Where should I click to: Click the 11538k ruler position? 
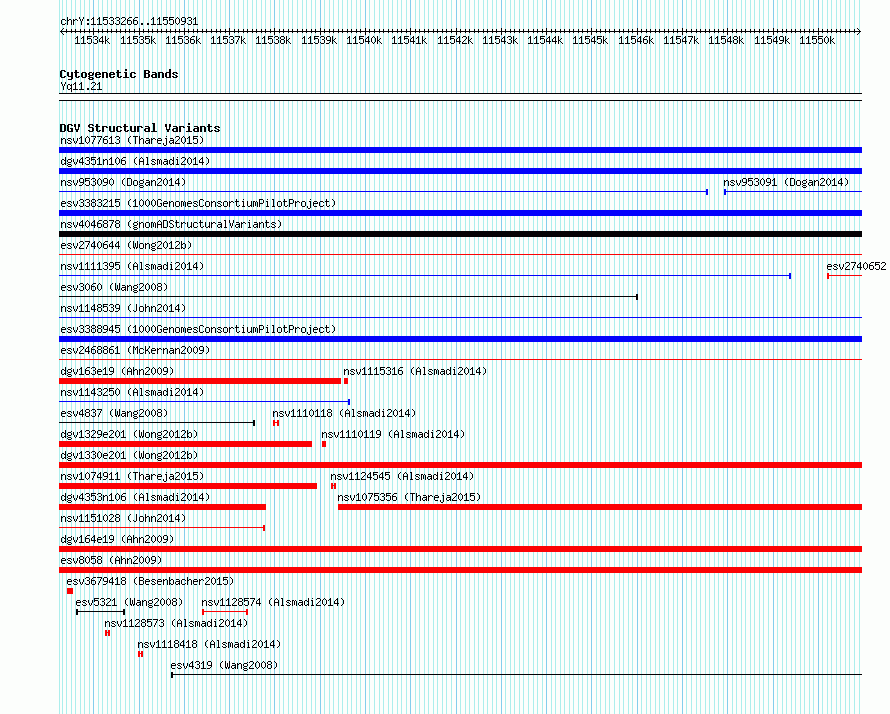(x=273, y=41)
